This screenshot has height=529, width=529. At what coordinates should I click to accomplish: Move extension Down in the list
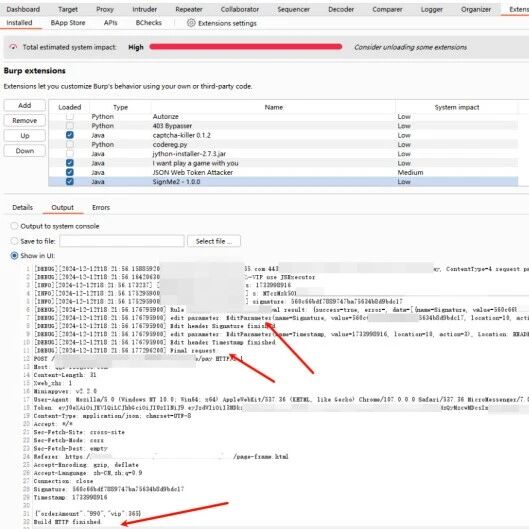pyautogui.click(x=25, y=151)
